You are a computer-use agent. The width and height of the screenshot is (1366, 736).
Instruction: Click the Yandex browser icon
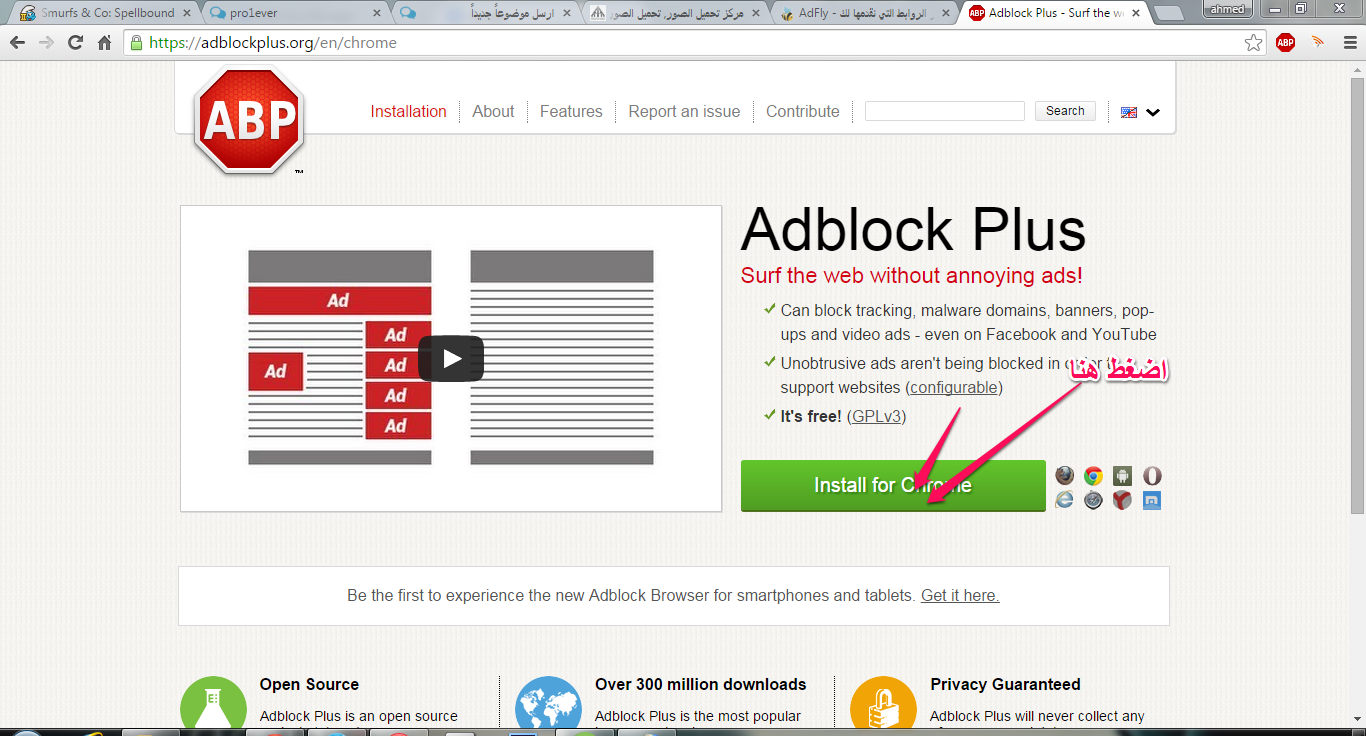[x=1122, y=500]
